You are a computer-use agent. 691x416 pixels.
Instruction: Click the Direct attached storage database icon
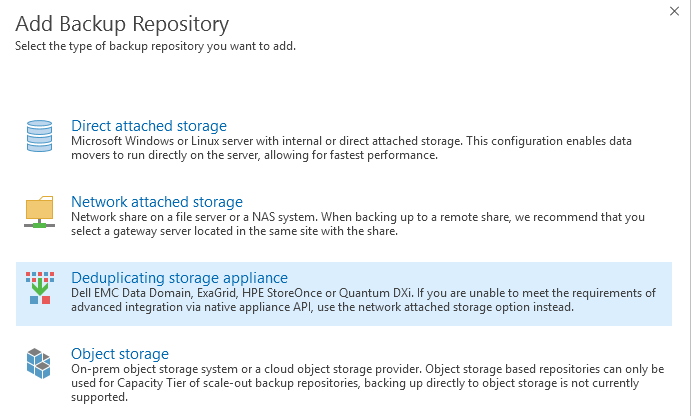coord(40,136)
